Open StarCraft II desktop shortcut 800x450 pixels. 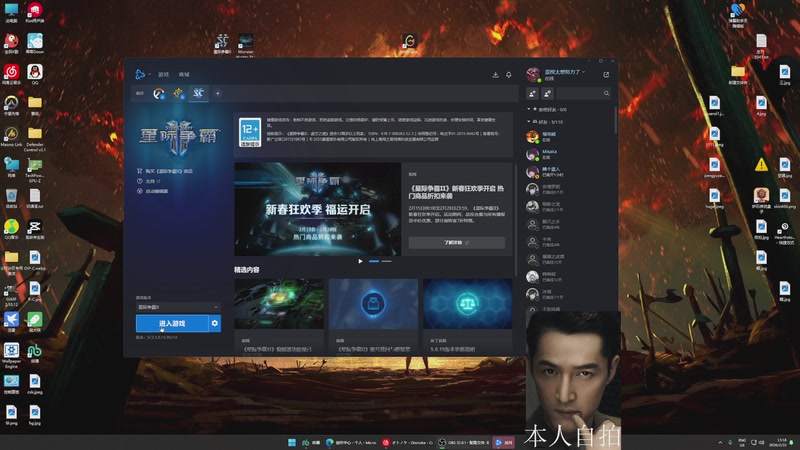[222, 44]
